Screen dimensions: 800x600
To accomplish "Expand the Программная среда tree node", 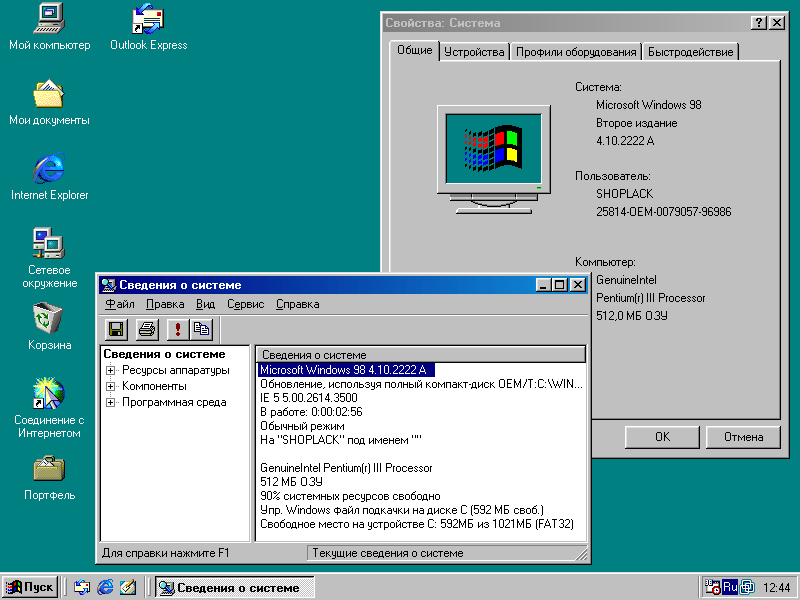I will pyautogui.click(x=110, y=403).
